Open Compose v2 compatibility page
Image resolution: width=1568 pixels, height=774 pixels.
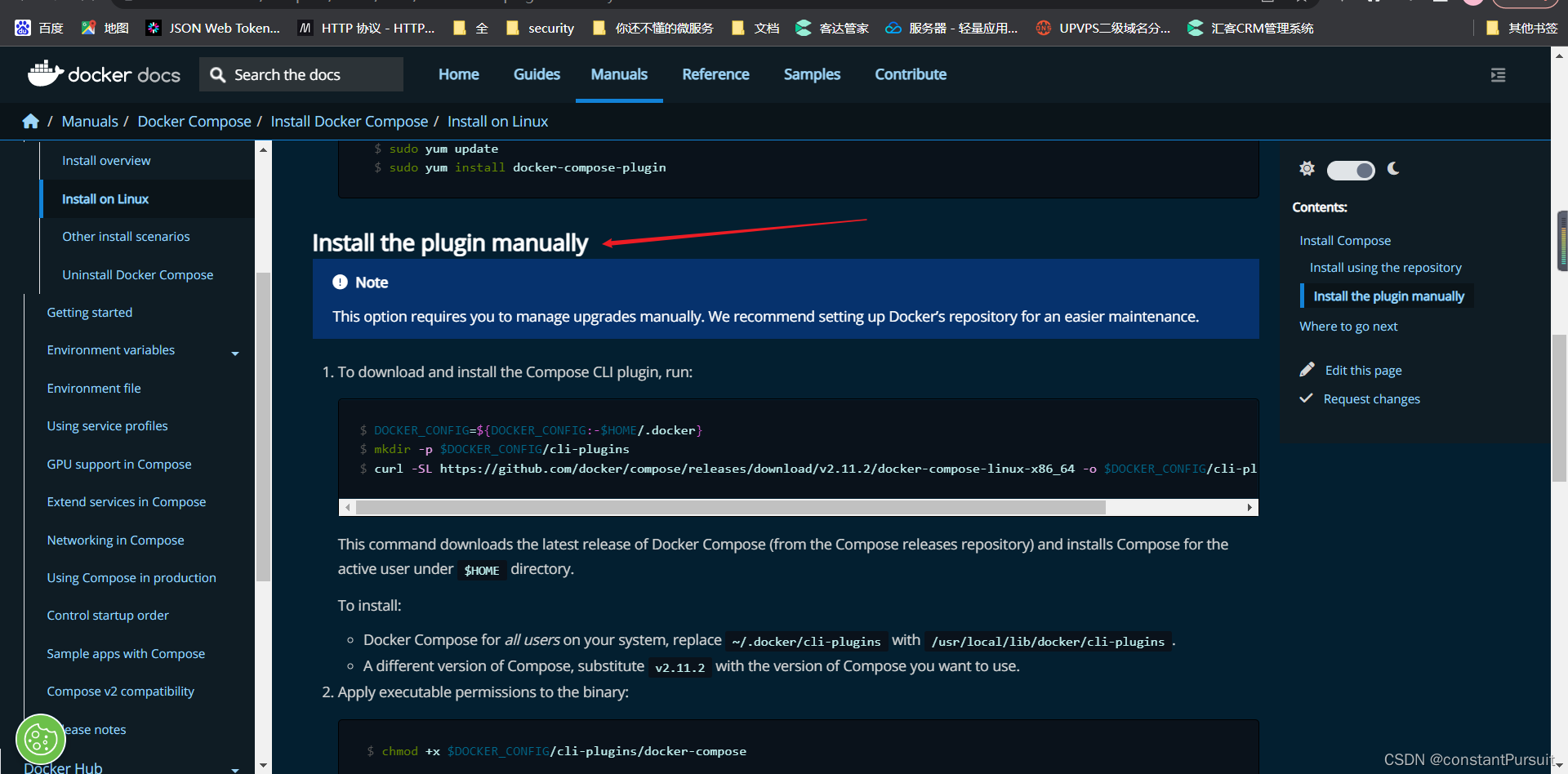click(120, 692)
